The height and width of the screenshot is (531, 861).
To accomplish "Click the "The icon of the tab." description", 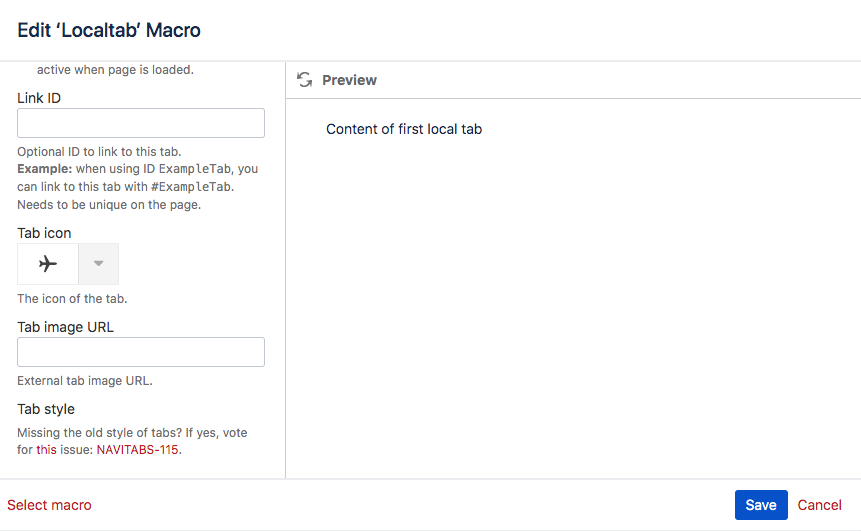I will pyautogui.click(x=72, y=299).
